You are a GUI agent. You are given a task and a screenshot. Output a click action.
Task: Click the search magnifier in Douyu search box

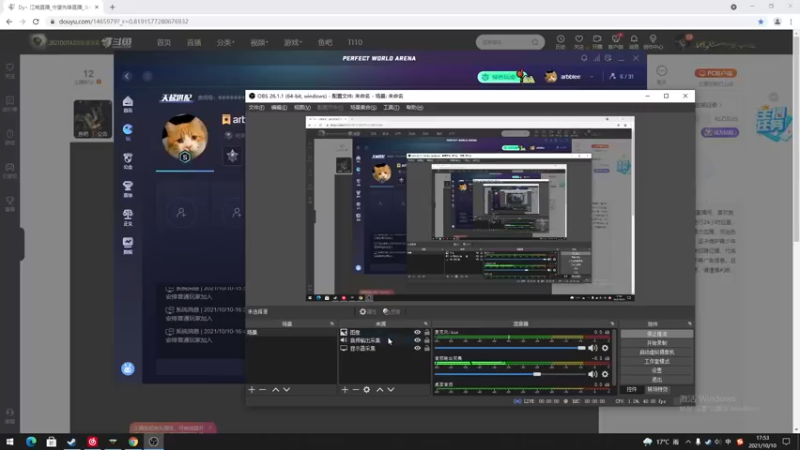(535, 42)
